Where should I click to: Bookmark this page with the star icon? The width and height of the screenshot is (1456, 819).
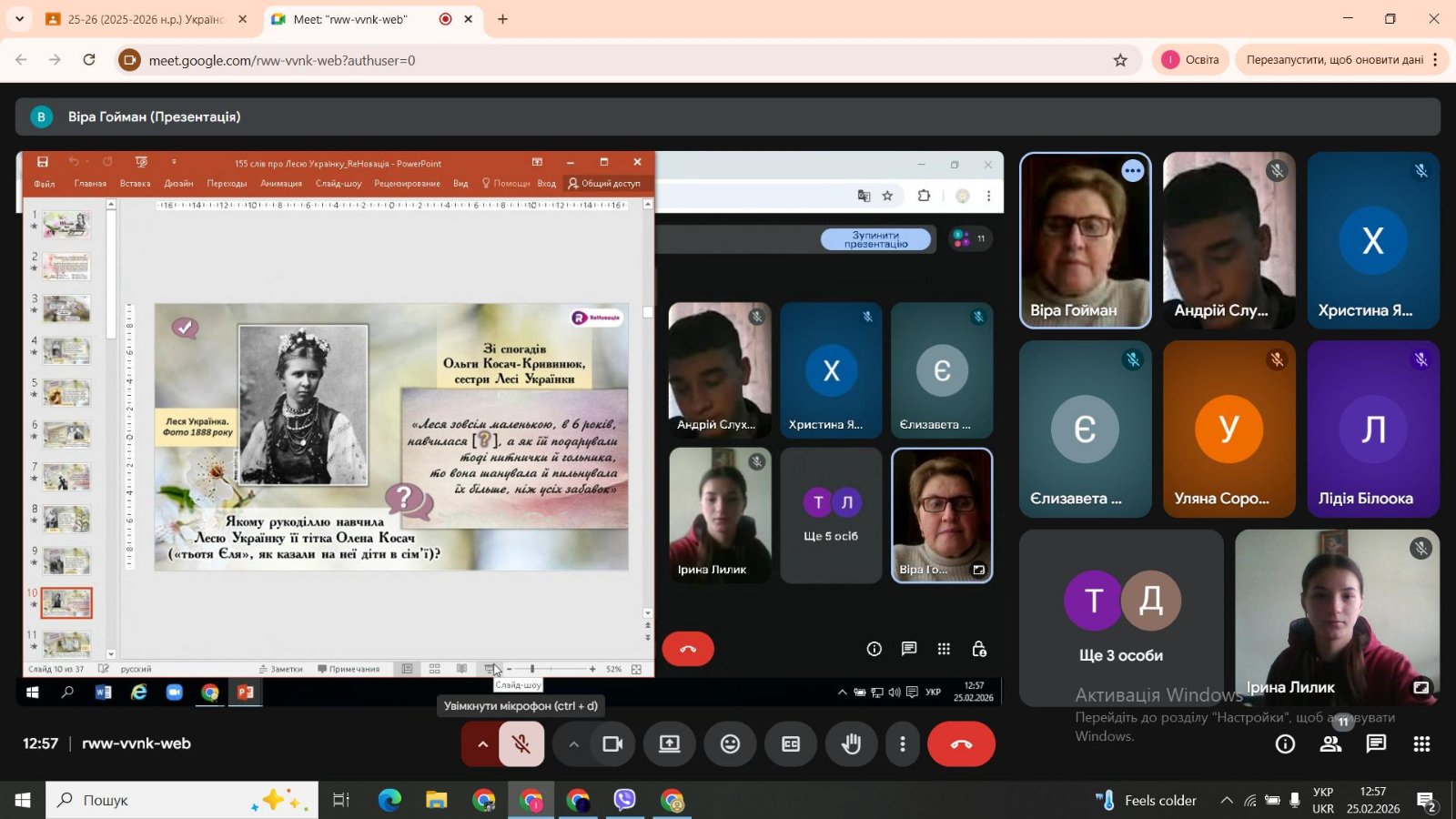[1120, 60]
